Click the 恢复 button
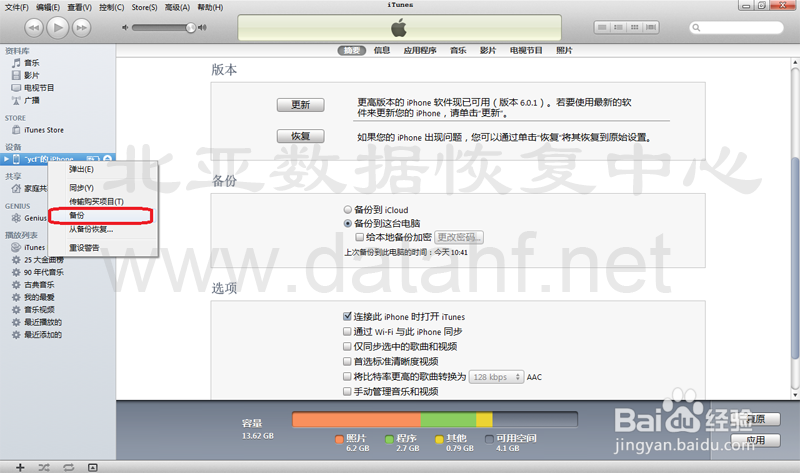The image size is (800, 473). (301, 136)
